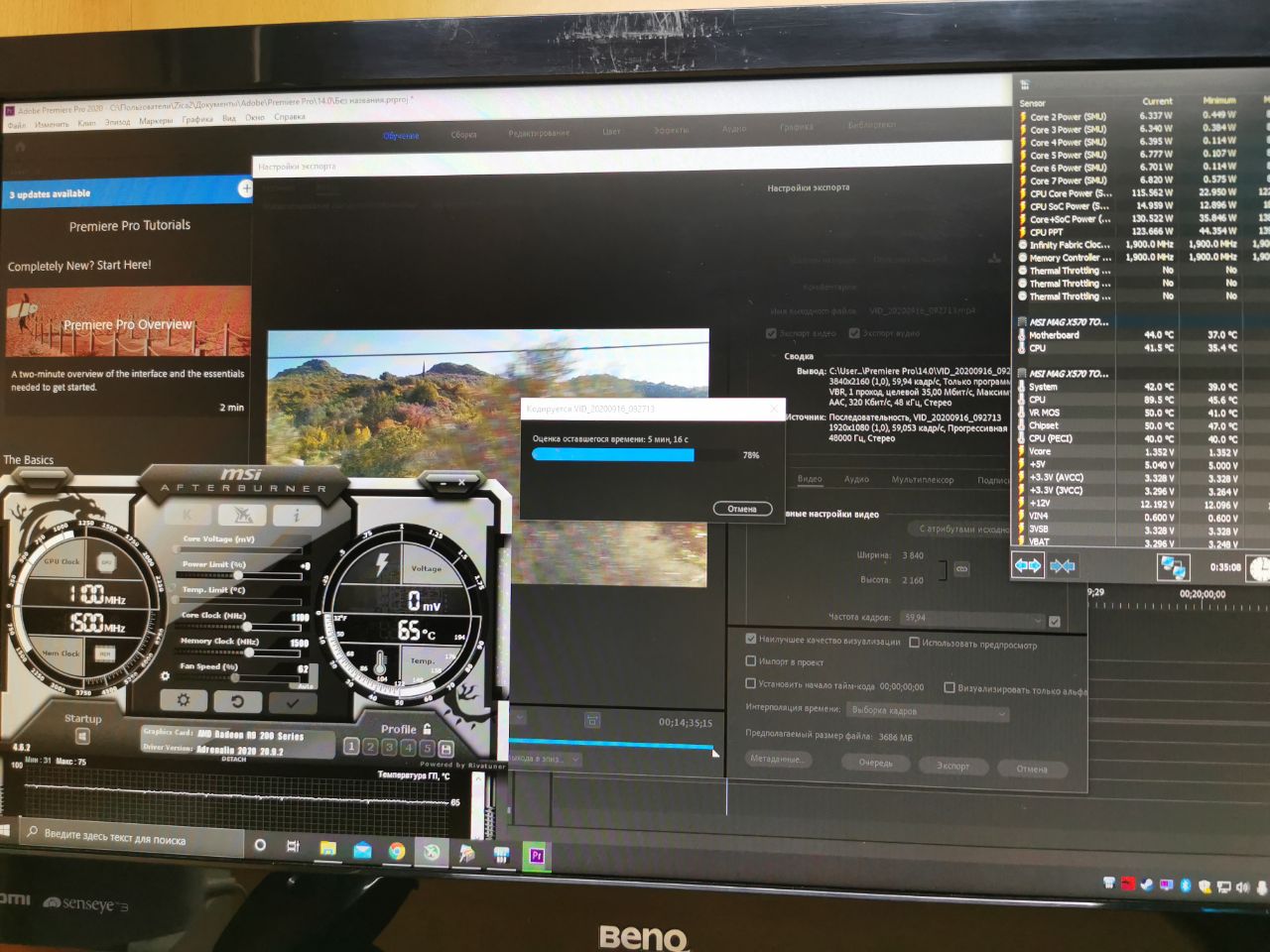
Task: Switch to Сборка workspace tab
Action: click(463, 135)
